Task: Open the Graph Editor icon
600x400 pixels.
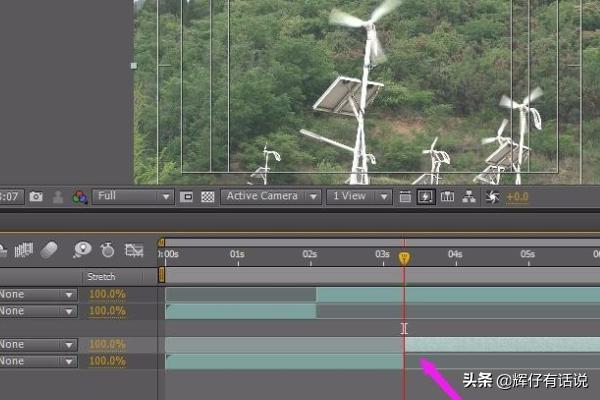Action: pyautogui.click(x=134, y=250)
